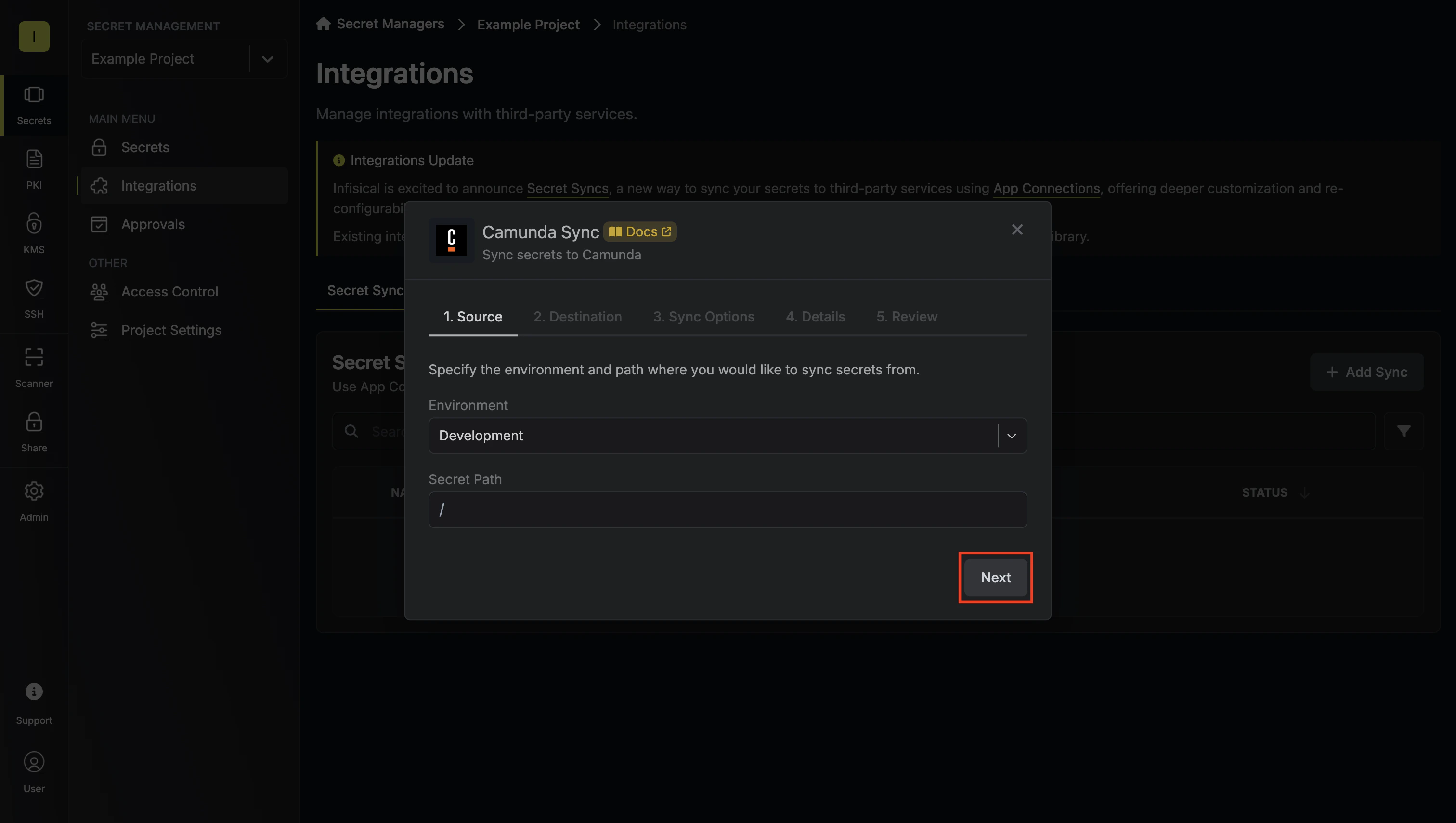Open Access Control in the sidebar
This screenshot has height=823, width=1456.
pos(184,292)
